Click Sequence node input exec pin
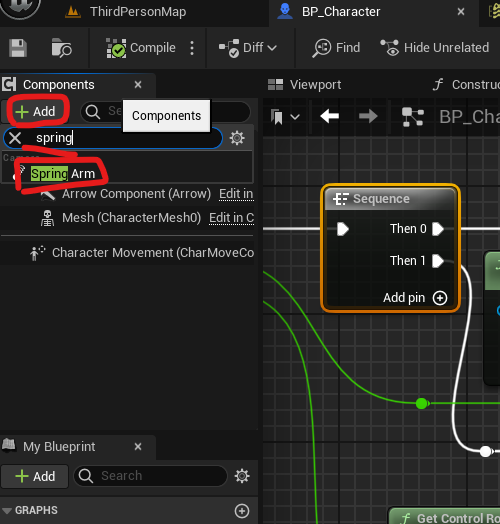The image size is (500, 524). (x=343, y=229)
